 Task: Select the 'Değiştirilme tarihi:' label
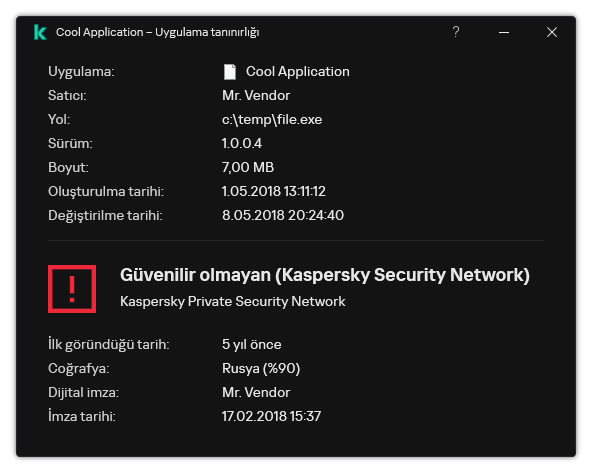pyautogui.click(x=105, y=216)
